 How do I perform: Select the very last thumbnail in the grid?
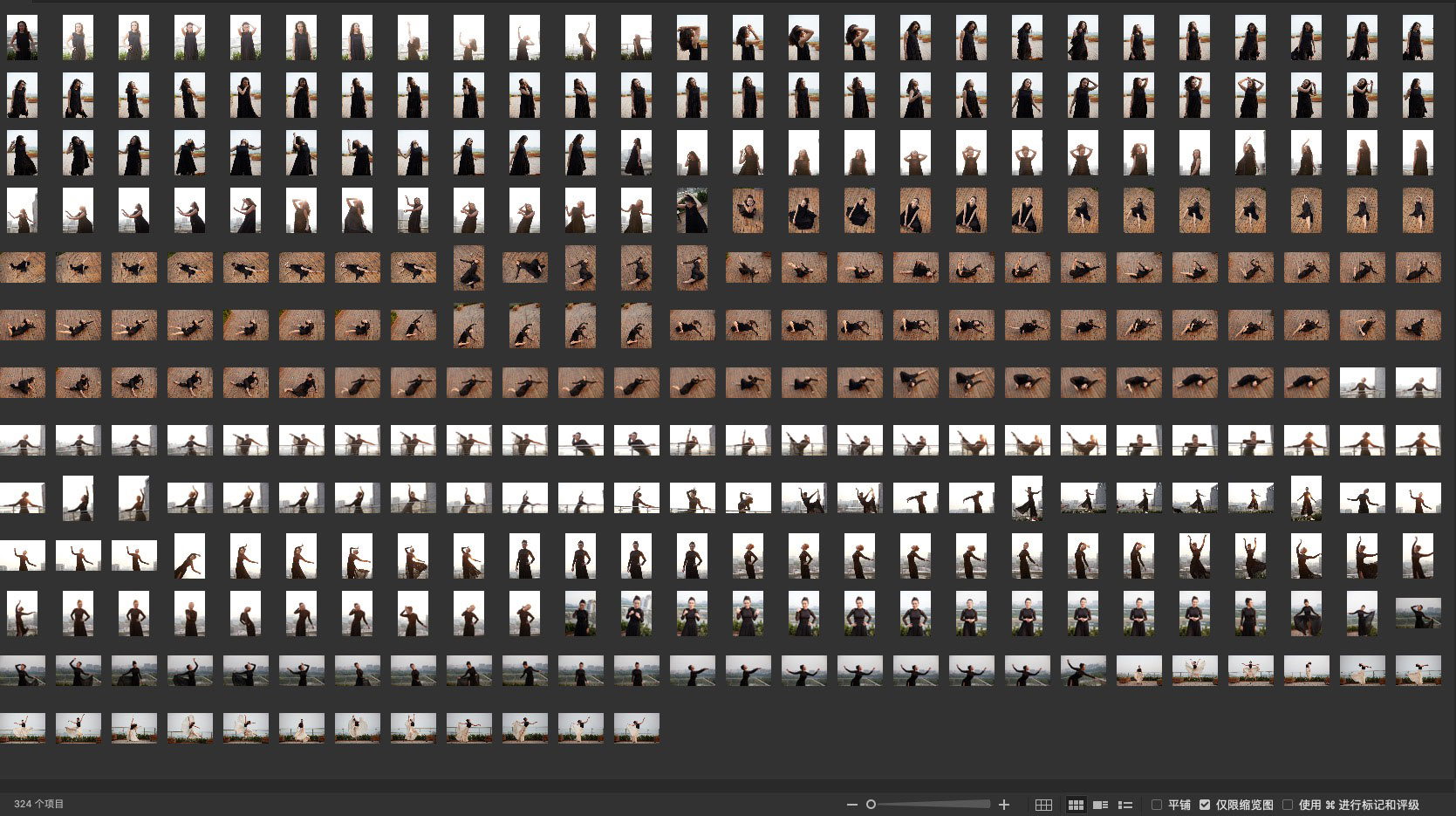tap(636, 728)
